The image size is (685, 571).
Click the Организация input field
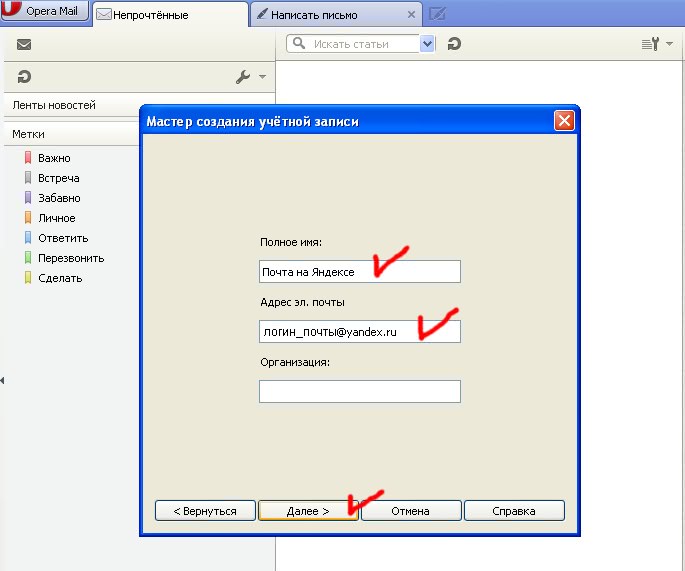tap(360, 391)
